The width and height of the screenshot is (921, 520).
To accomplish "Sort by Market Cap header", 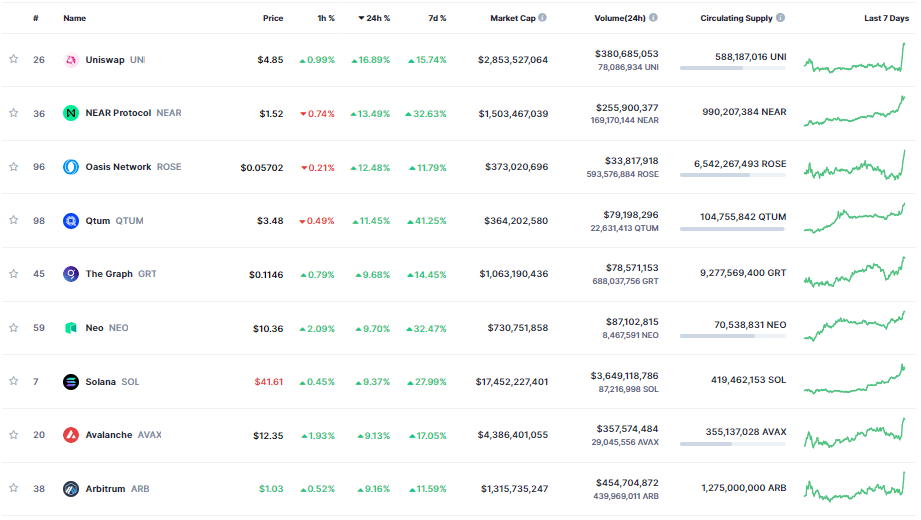I will point(513,18).
